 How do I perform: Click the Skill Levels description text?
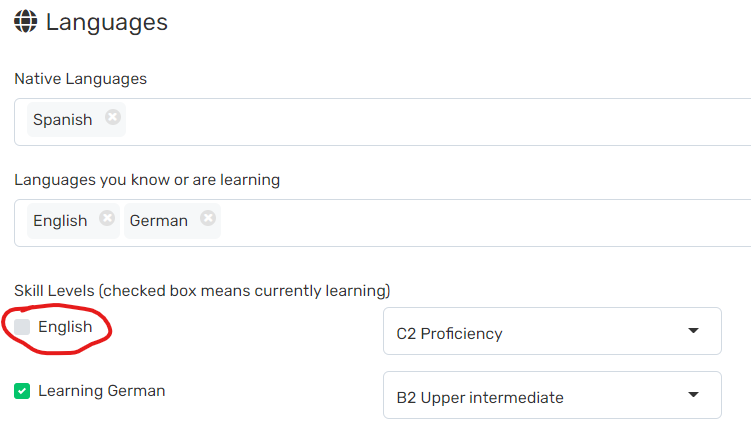tap(201, 291)
